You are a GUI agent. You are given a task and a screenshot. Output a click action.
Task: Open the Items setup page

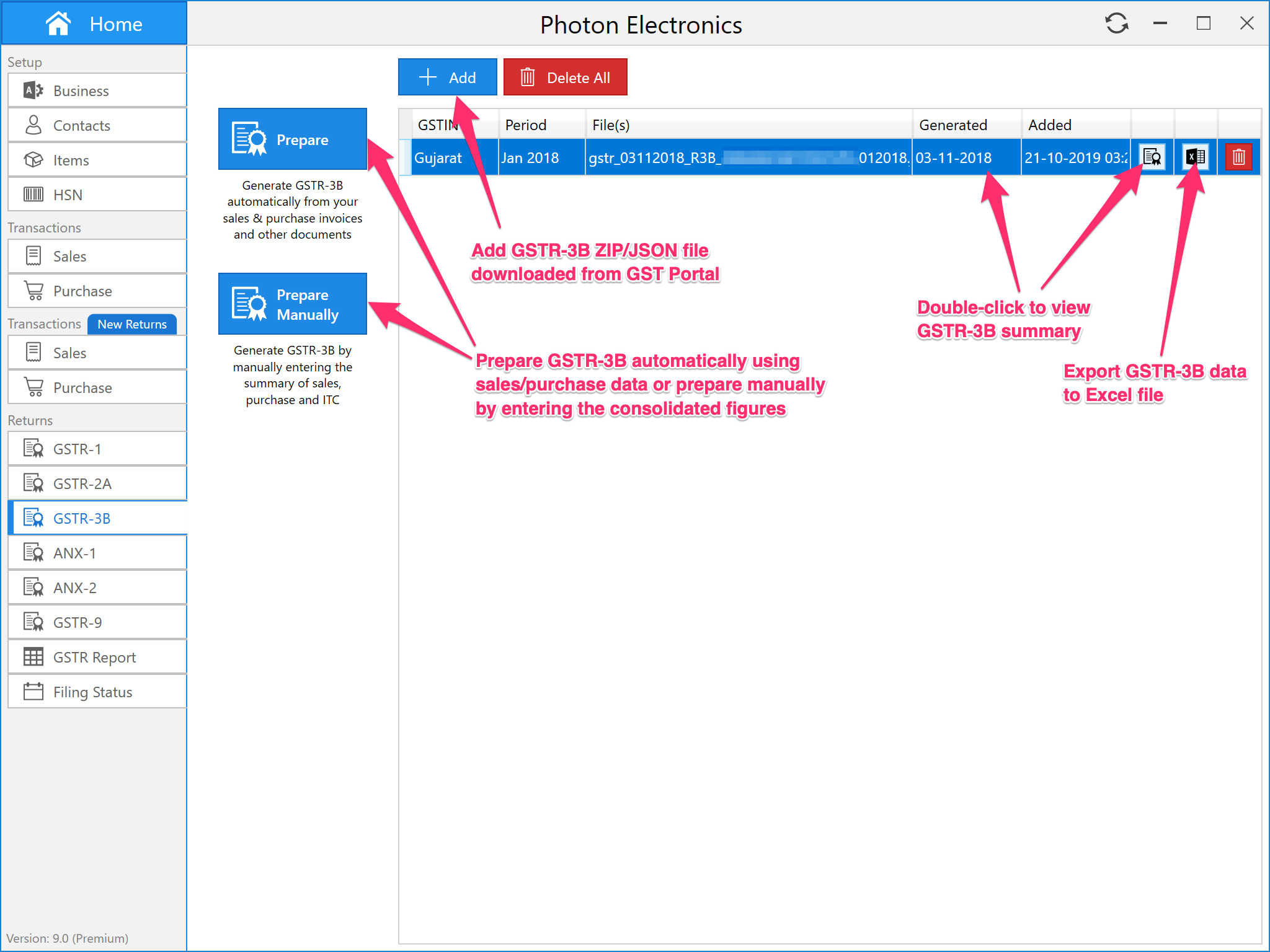(x=97, y=160)
